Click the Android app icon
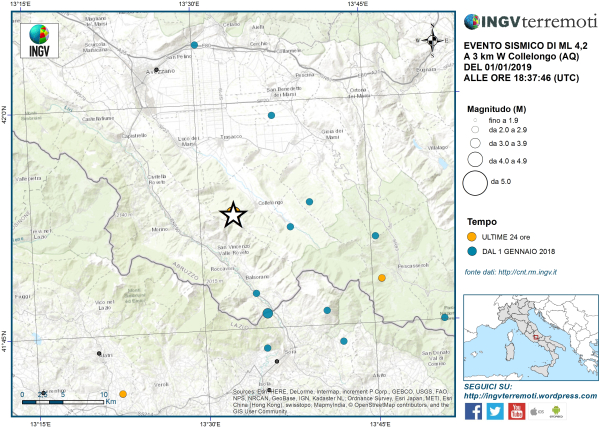Screen dimensions: 604x427 pyautogui.click(x=556, y=412)
